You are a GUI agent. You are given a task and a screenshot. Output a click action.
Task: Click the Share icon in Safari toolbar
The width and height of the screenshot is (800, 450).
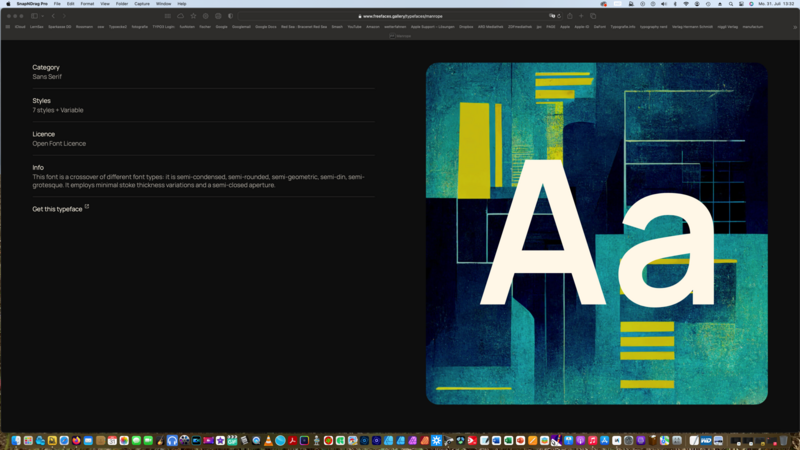tap(569, 16)
